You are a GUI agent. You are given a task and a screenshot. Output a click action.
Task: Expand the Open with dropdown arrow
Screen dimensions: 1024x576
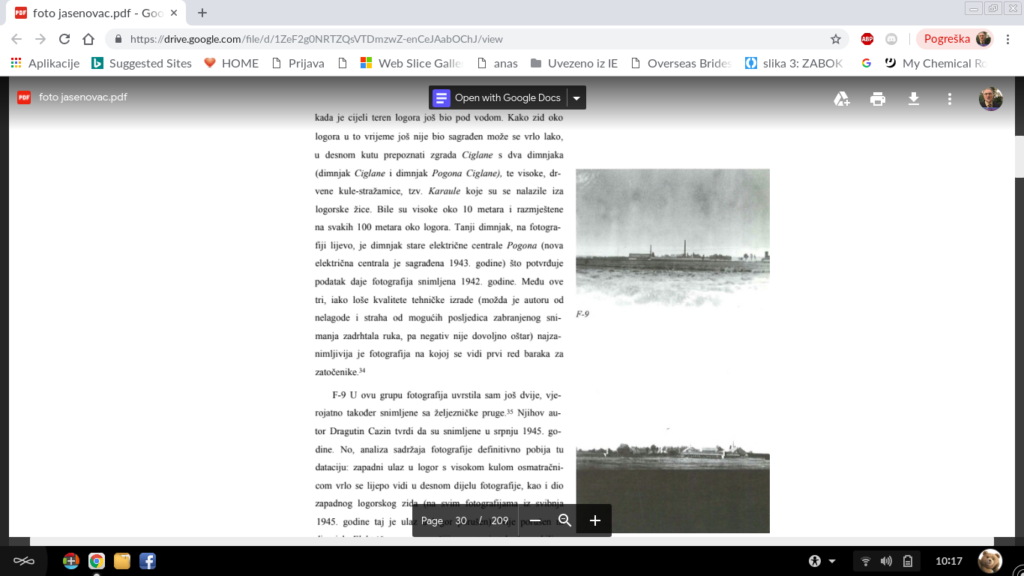[x=575, y=98]
